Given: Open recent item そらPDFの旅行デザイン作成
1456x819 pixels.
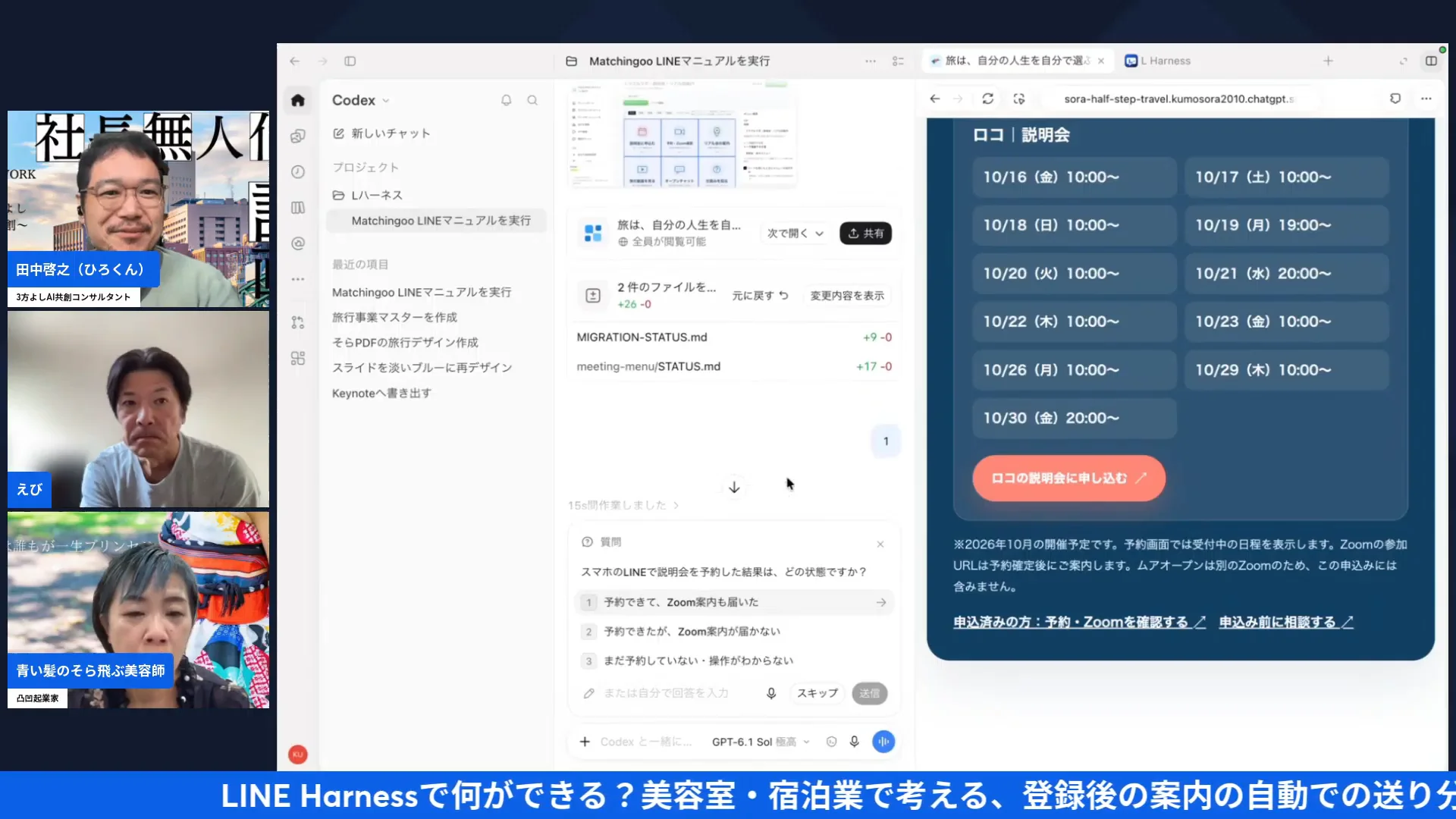Looking at the screenshot, I should tap(405, 343).
